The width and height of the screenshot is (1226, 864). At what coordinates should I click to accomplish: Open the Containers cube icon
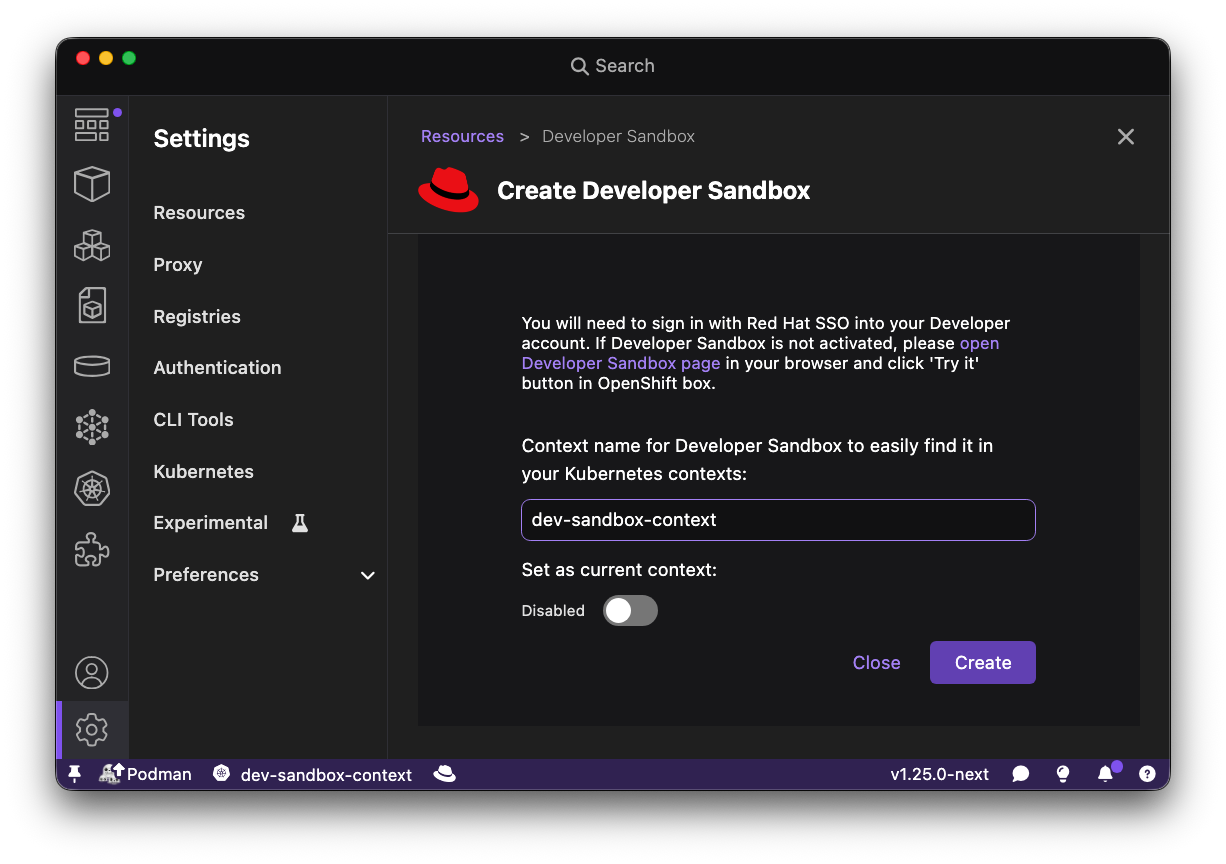(92, 184)
